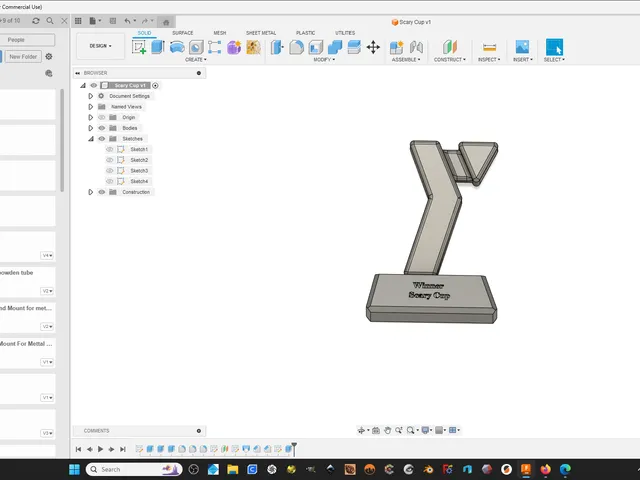The width and height of the screenshot is (640, 480).
Task: Click the timeline end marker
Action: [294, 449]
